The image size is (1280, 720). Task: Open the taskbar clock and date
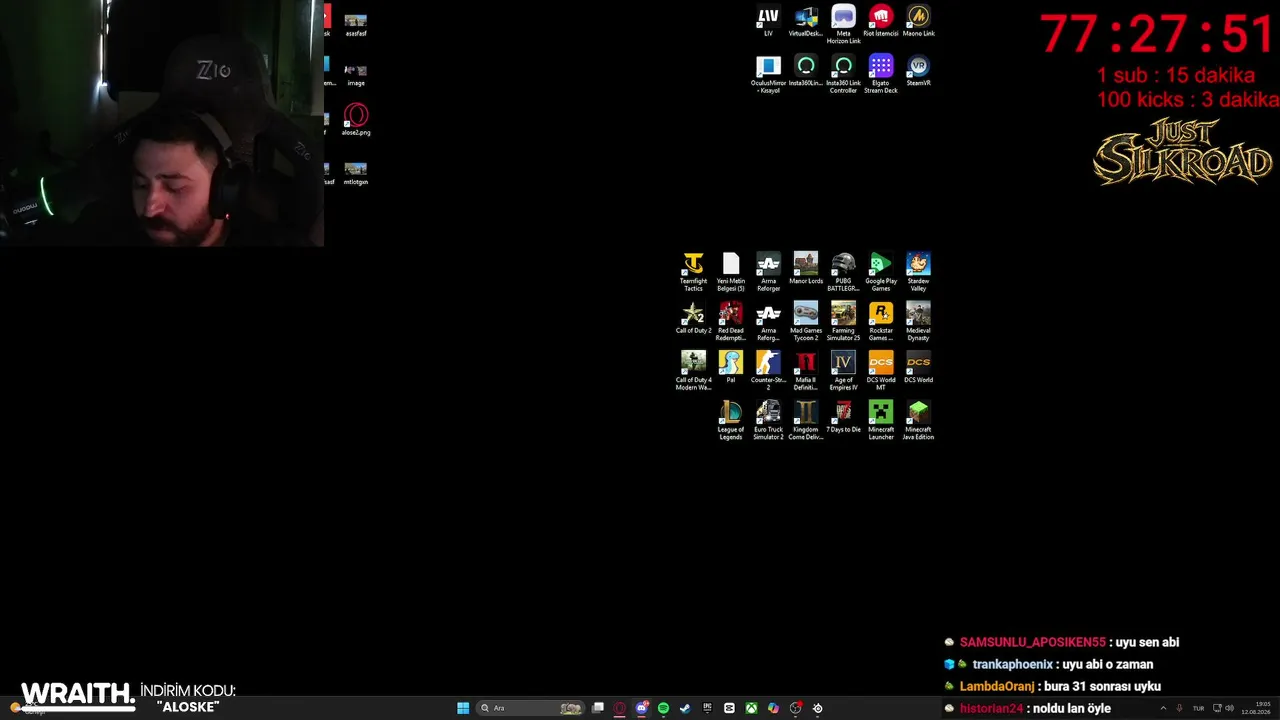tap(1257, 708)
